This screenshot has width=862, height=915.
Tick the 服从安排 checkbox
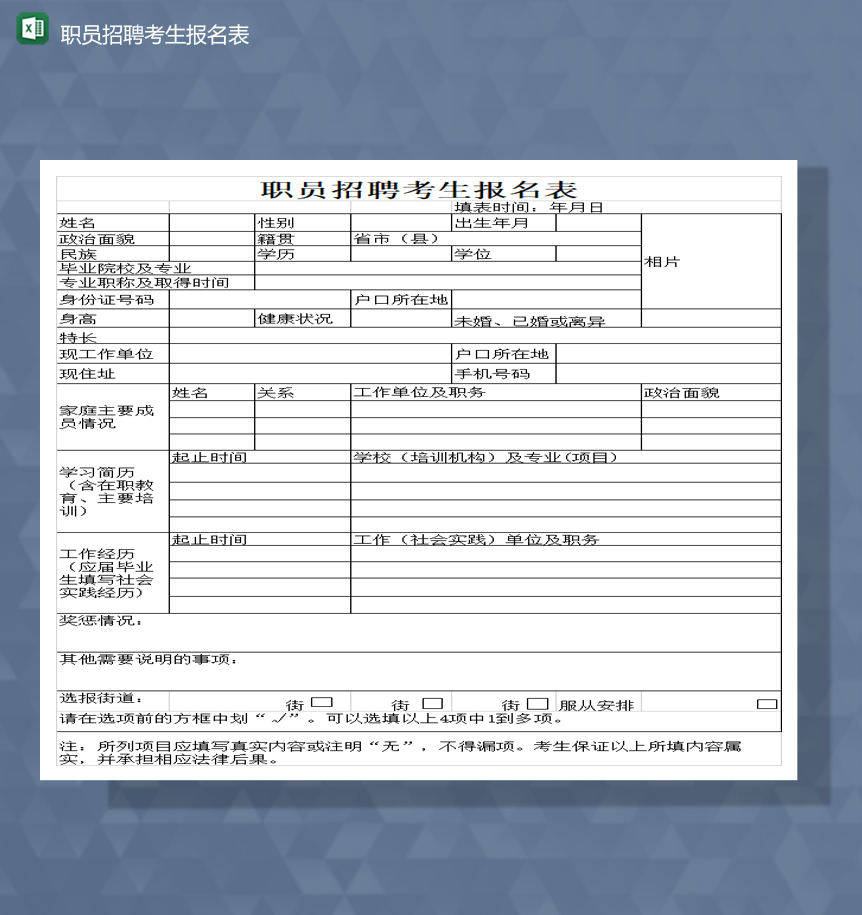768,703
